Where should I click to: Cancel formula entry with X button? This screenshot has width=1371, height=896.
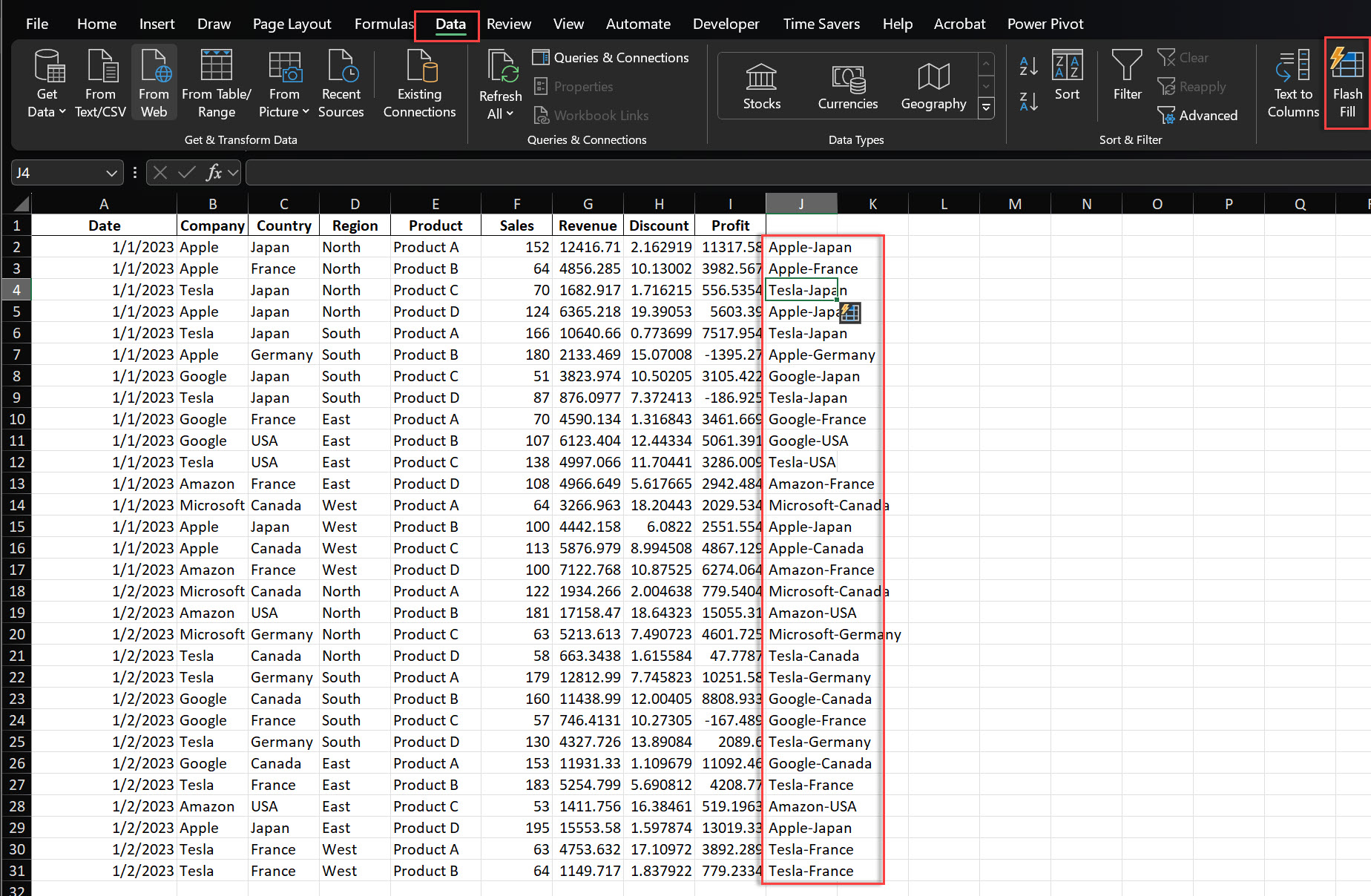pyautogui.click(x=160, y=173)
